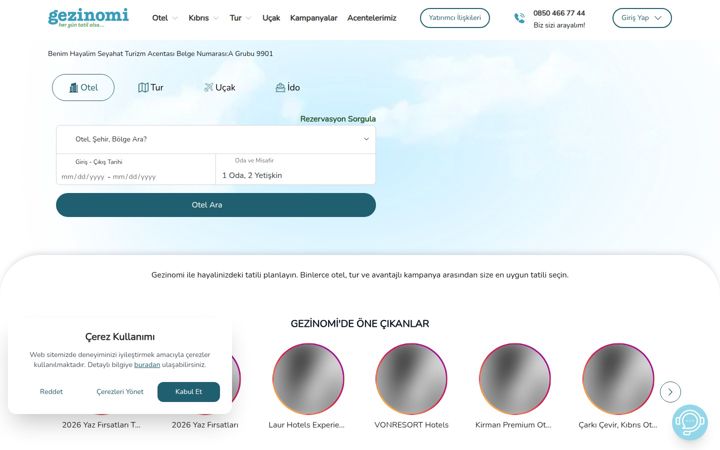Expand the Tur navigation menu
Image resolution: width=720 pixels, height=450 pixels.
pyautogui.click(x=240, y=18)
